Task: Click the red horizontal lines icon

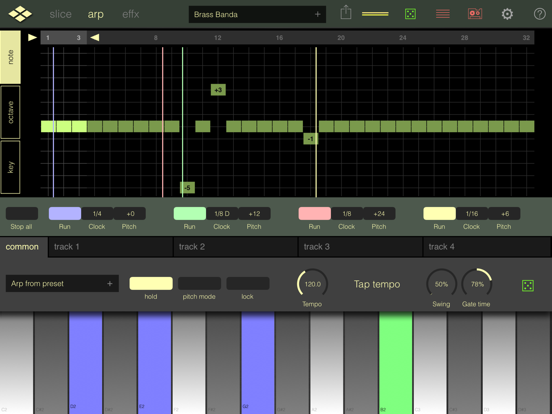Action: point(443,14)
